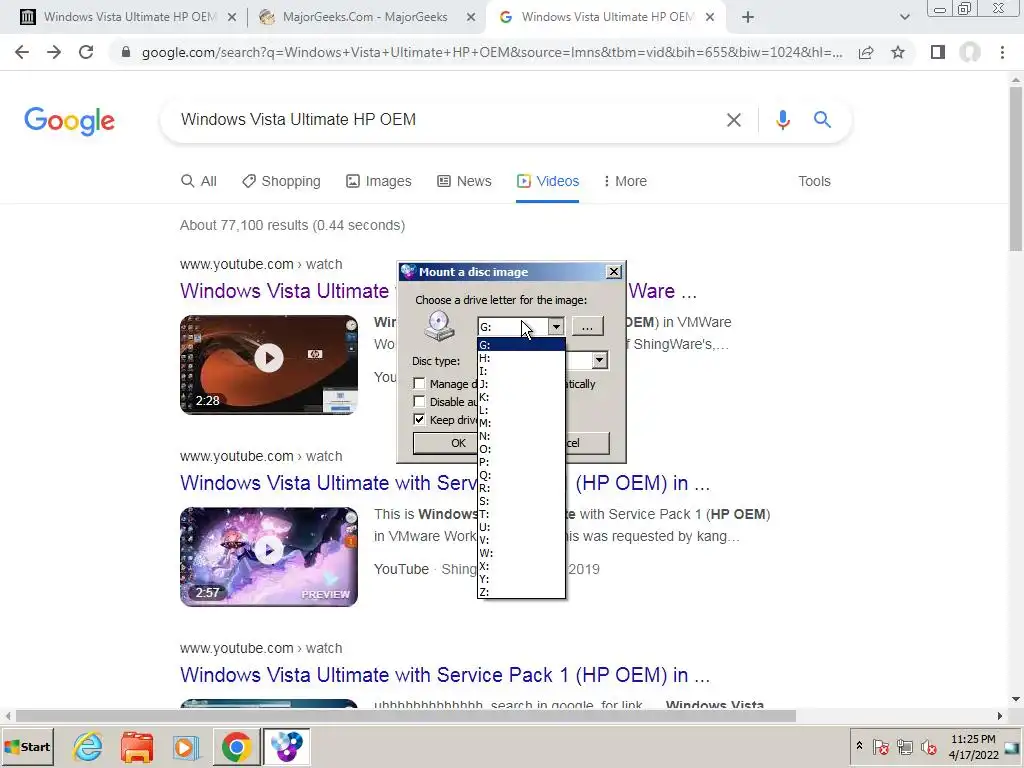The width and height of the screenshot is (1024, 768).
Task: Choose drive letter P: in list
Action: [x=521, y=462]
